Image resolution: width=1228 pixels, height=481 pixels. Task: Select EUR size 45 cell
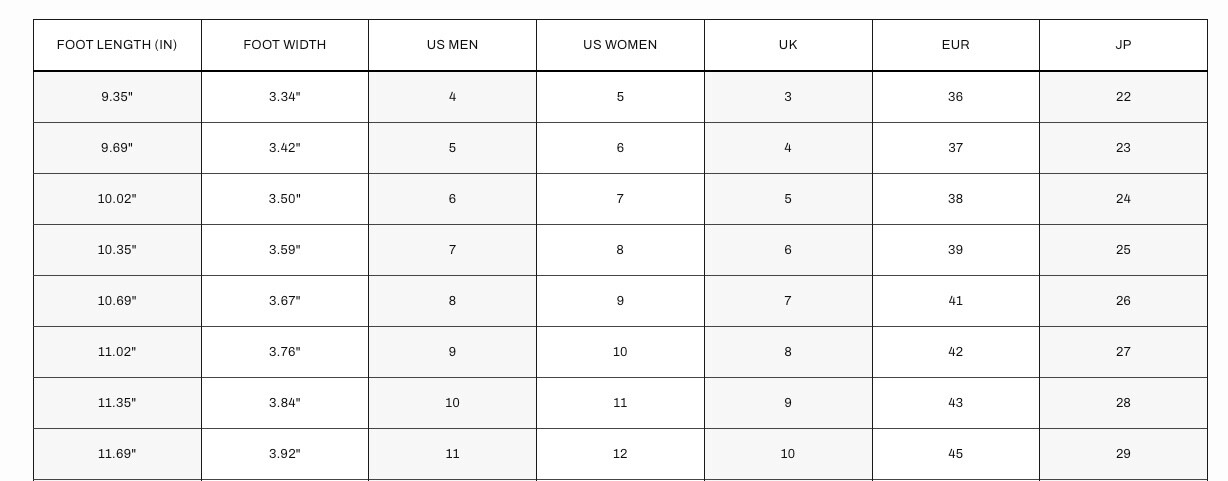tap(955, 454)
